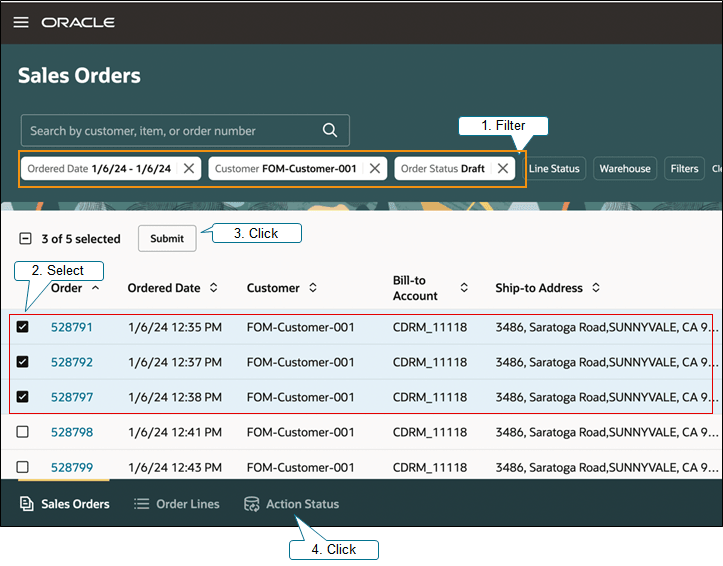Viewport: 723px width, 566px height.
Task: Sort by the Order column arrow
Action: point(95,288)
